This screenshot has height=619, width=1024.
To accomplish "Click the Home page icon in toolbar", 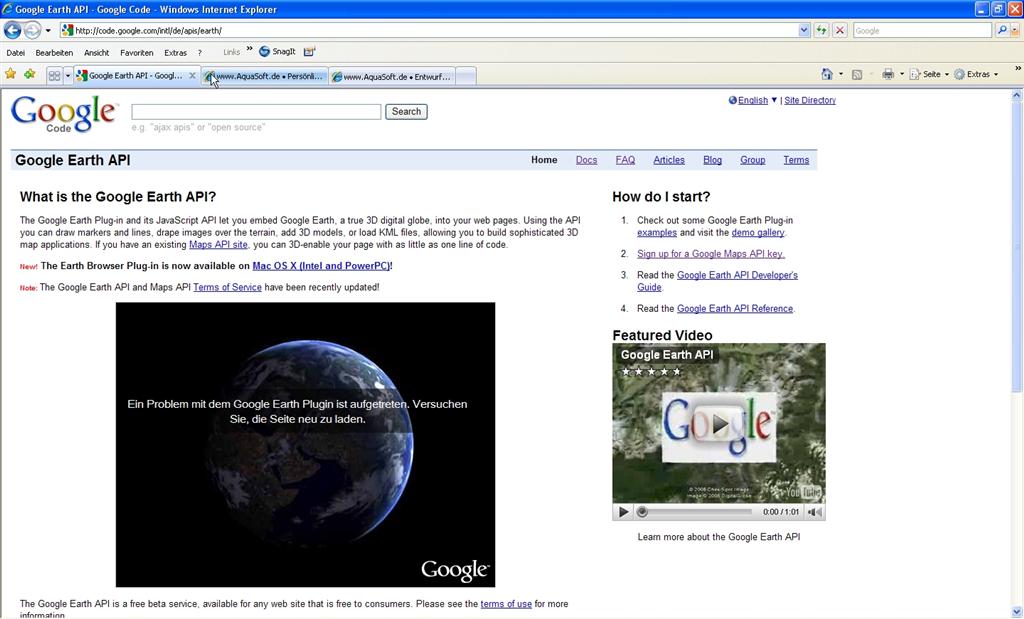I will coord(826,75).
